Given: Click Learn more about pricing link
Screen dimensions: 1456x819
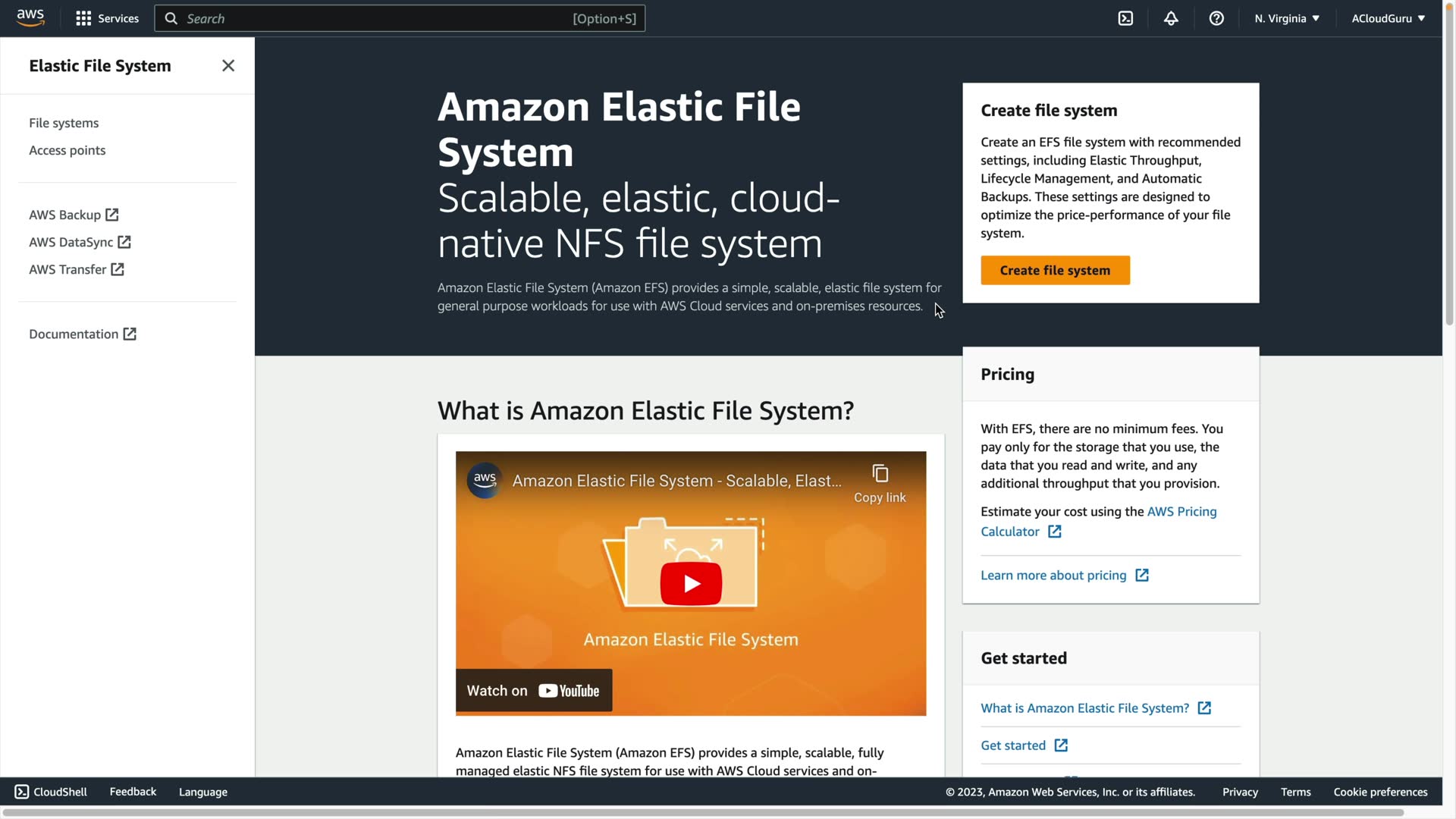Looking at the screenshot, I should (x=1053, y=576).
